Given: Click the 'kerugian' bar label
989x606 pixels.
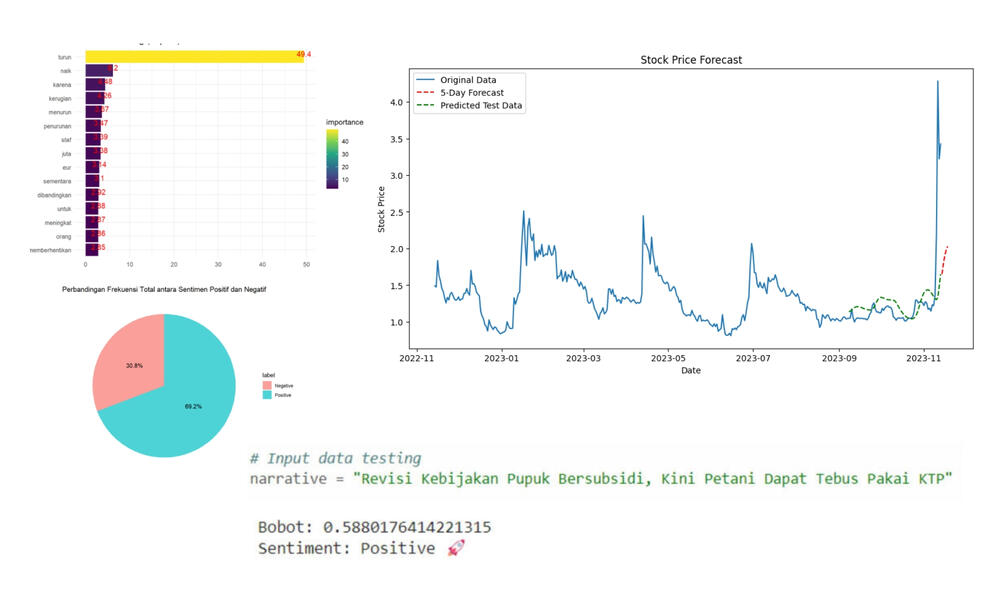Looking at the screenshot, I should (x=61, y=98).
